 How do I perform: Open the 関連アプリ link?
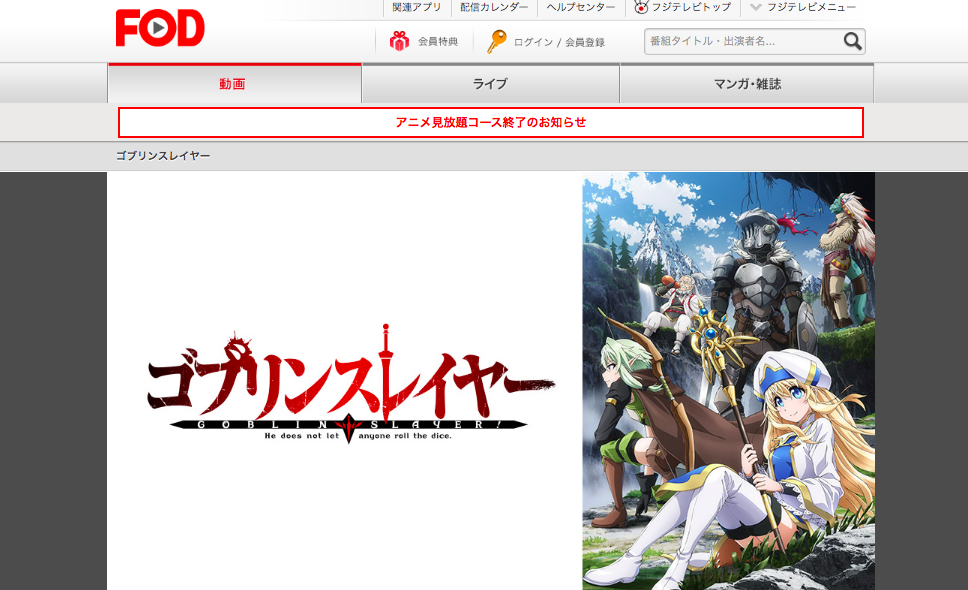point(417,7)
